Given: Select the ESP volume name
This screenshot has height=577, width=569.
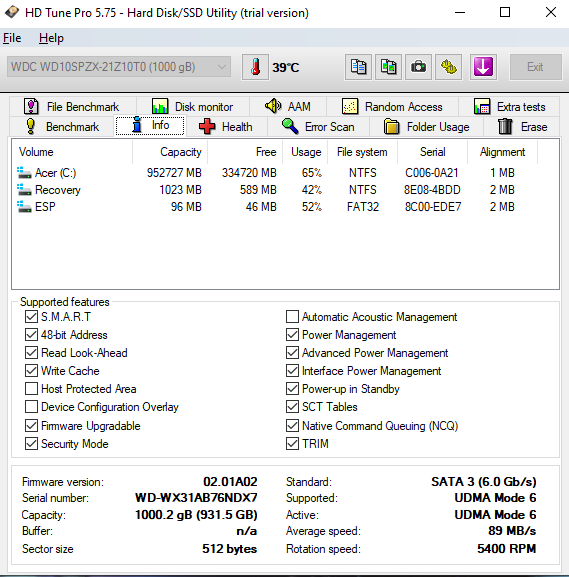Looking at the screenshot, I should [45, 207].
